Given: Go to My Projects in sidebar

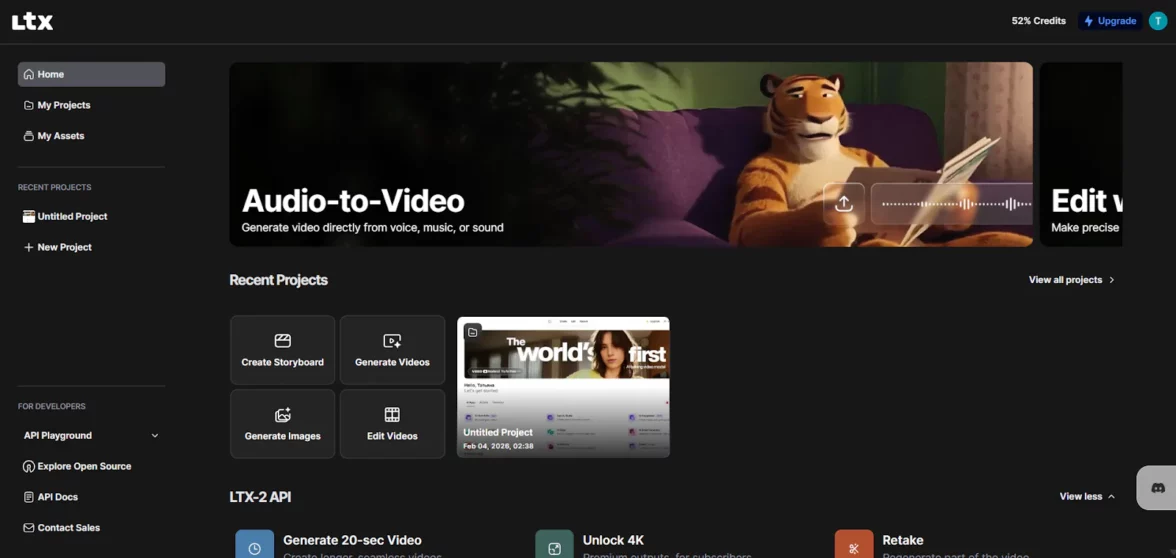Looking at the screenshot, I should [x=64, y=105].
